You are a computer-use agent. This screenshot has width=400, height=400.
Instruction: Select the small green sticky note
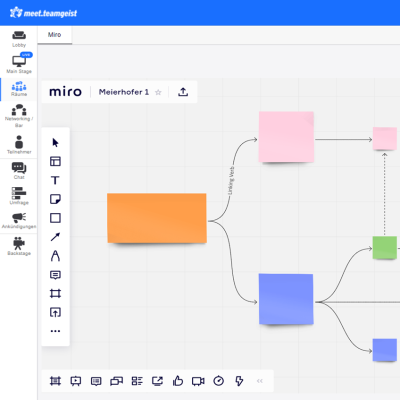click(385, 248)
